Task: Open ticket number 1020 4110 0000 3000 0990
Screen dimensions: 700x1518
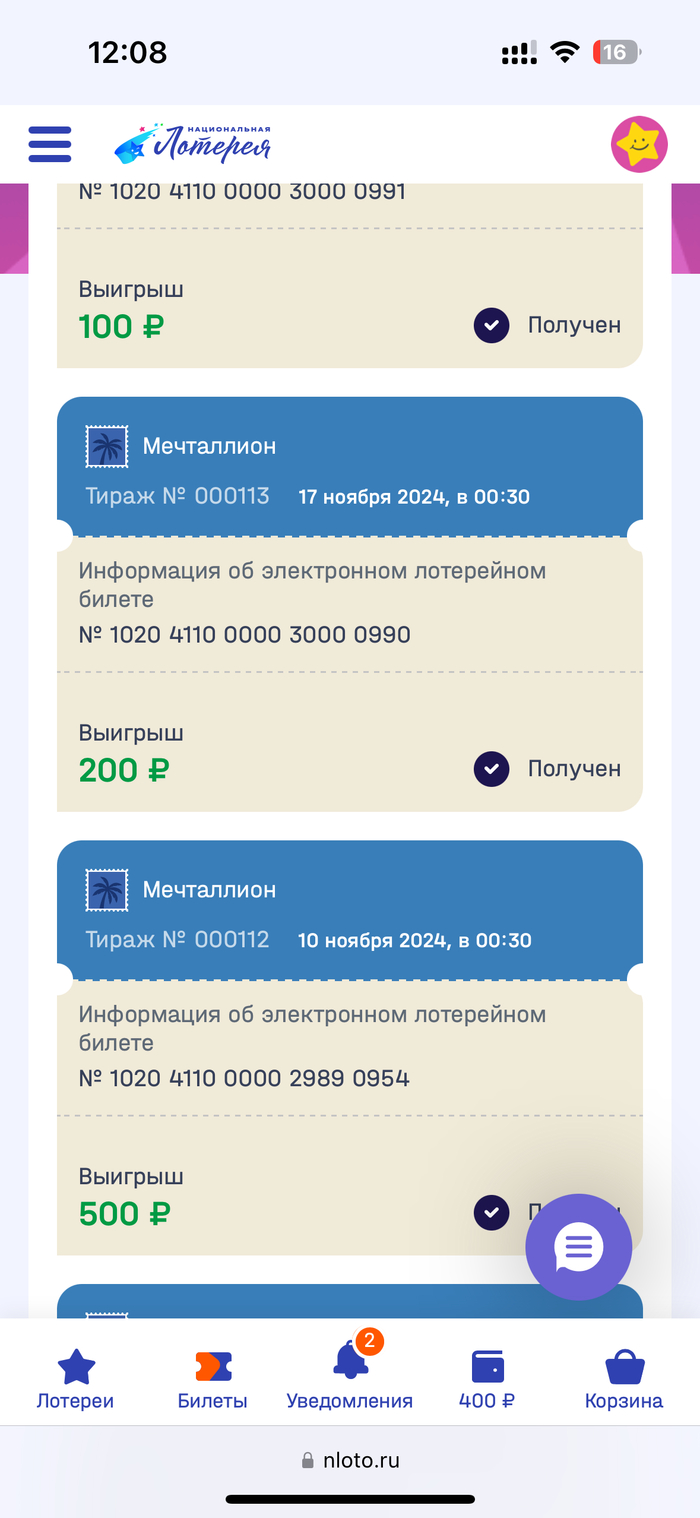Action: coord(245,635)
